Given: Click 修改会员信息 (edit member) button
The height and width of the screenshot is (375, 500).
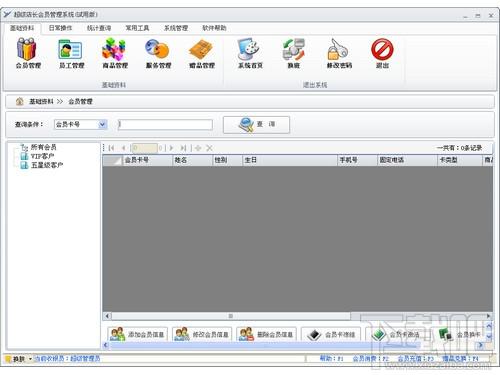Looking at the screenshot, I should [202, 334].
